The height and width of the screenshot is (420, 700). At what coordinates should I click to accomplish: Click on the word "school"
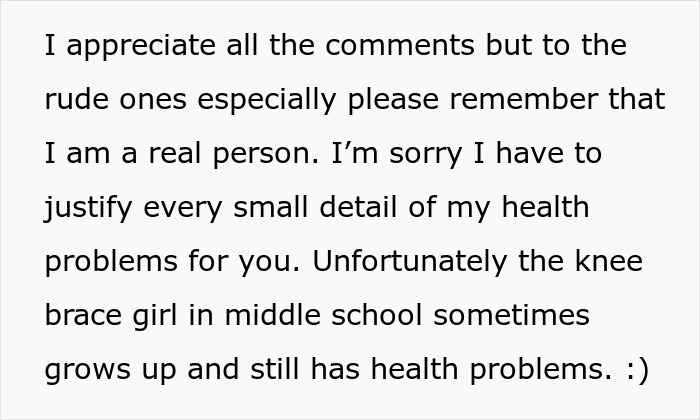[x=377, y=315]
